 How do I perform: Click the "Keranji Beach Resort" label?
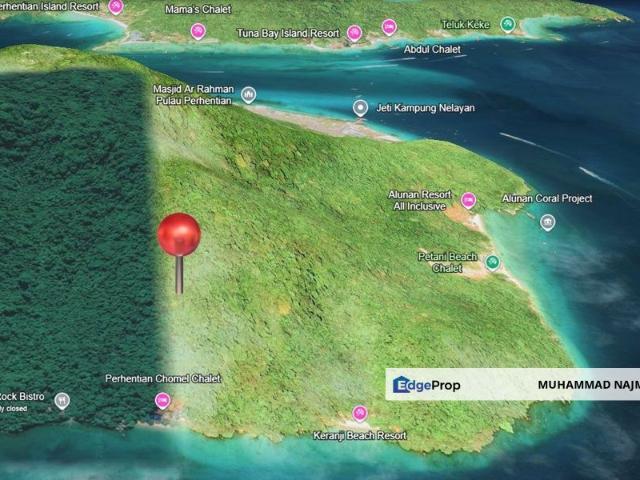click(360, 436)
